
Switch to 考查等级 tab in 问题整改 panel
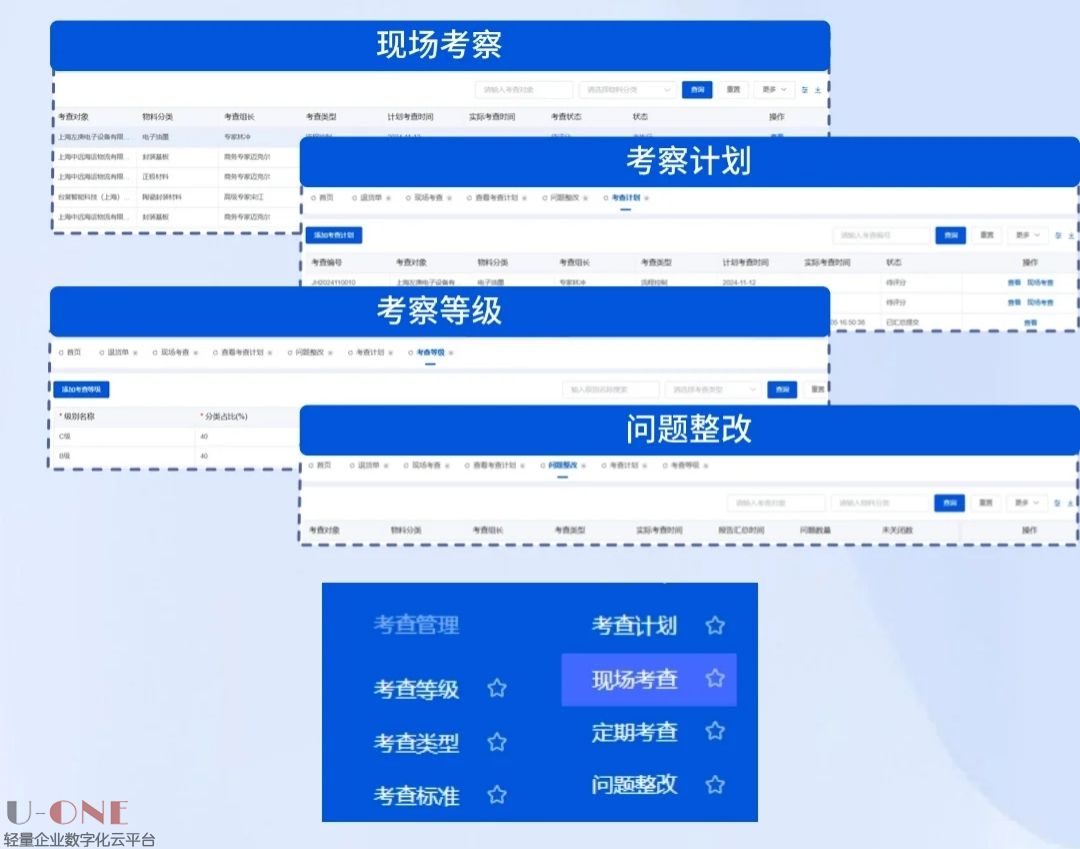pos(685,465)
